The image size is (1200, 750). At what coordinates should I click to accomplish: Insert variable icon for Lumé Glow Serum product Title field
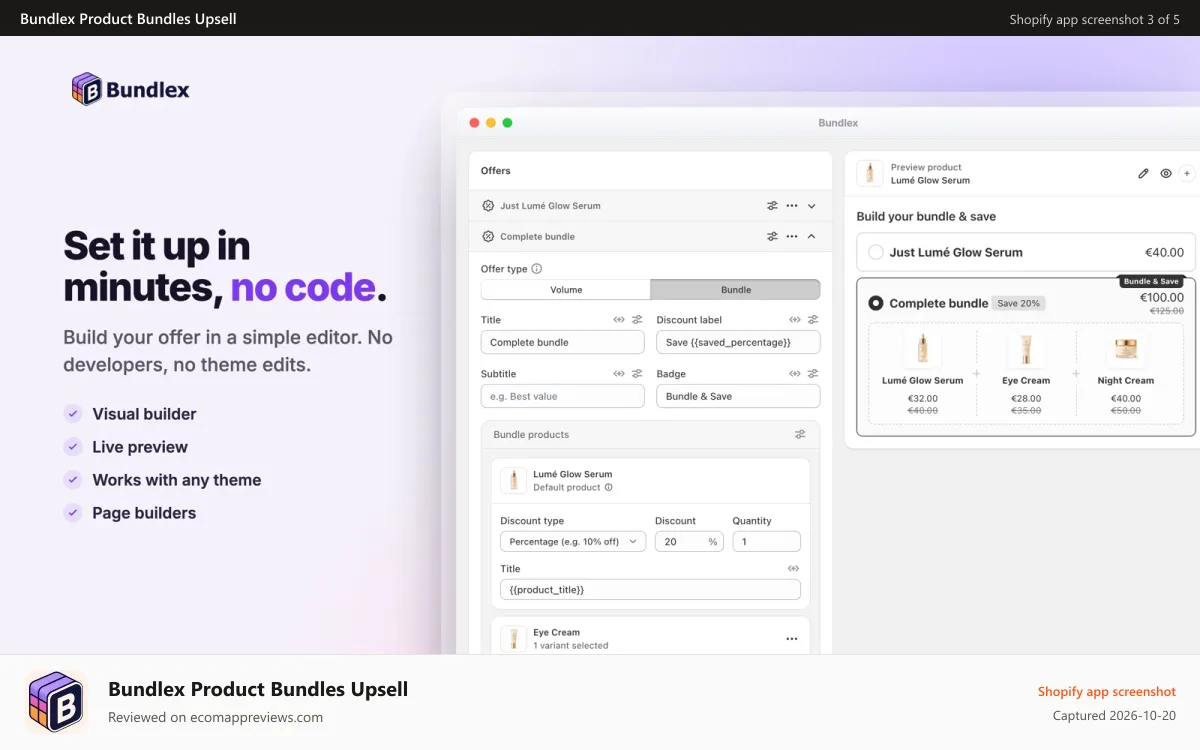point(794,568)
